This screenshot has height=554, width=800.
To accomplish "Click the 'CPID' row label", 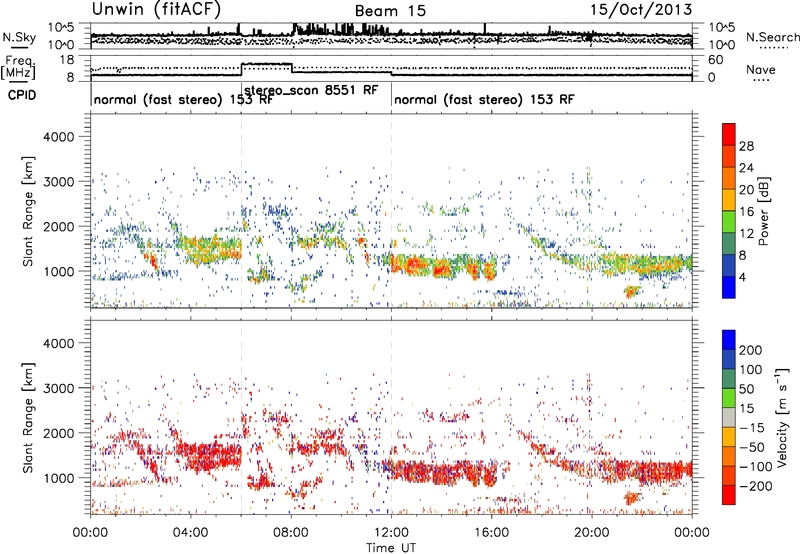I will pyautogui.click(x=22, y=95).
